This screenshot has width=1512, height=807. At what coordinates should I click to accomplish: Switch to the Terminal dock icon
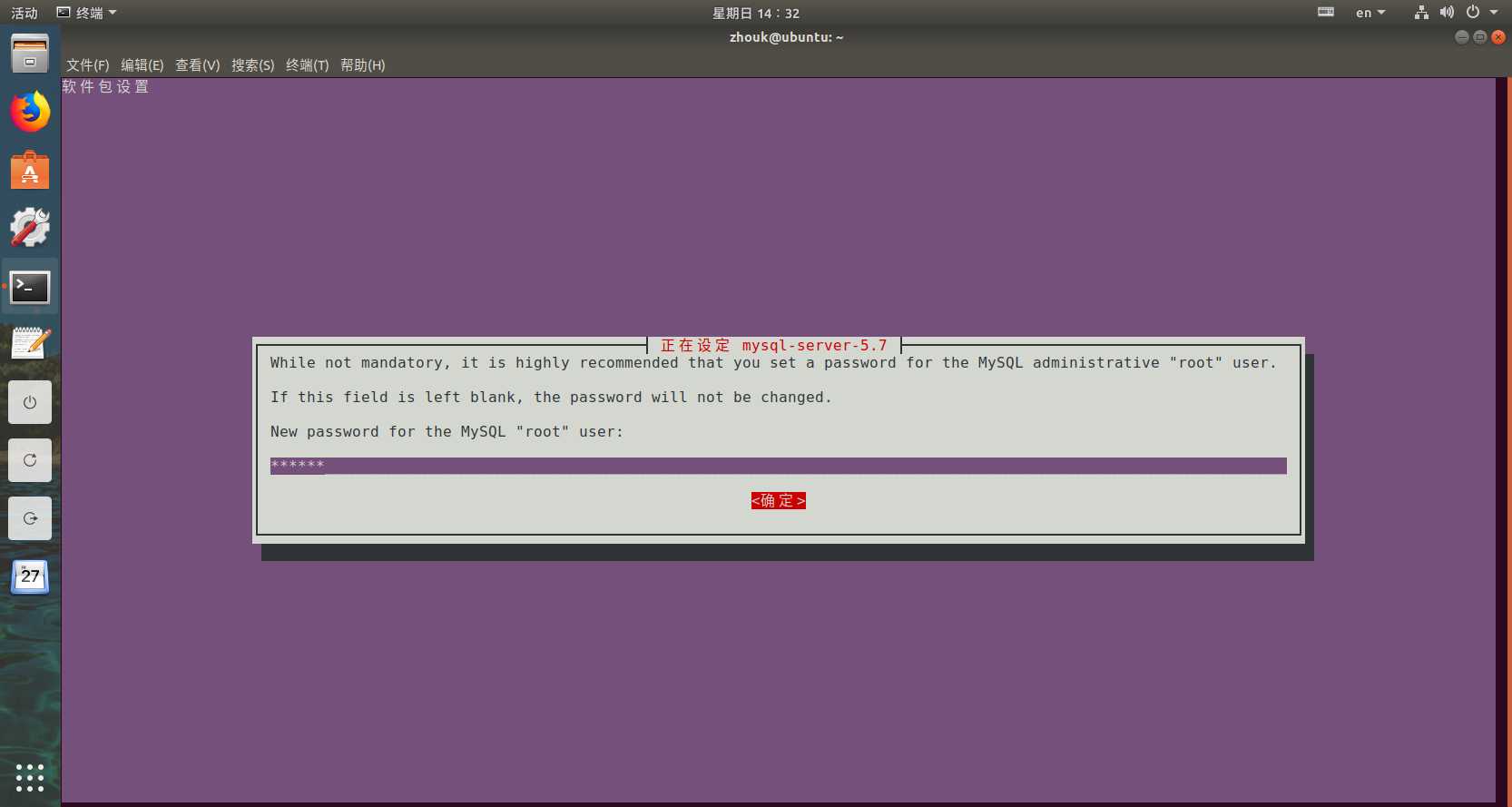(x=30, y=287)
